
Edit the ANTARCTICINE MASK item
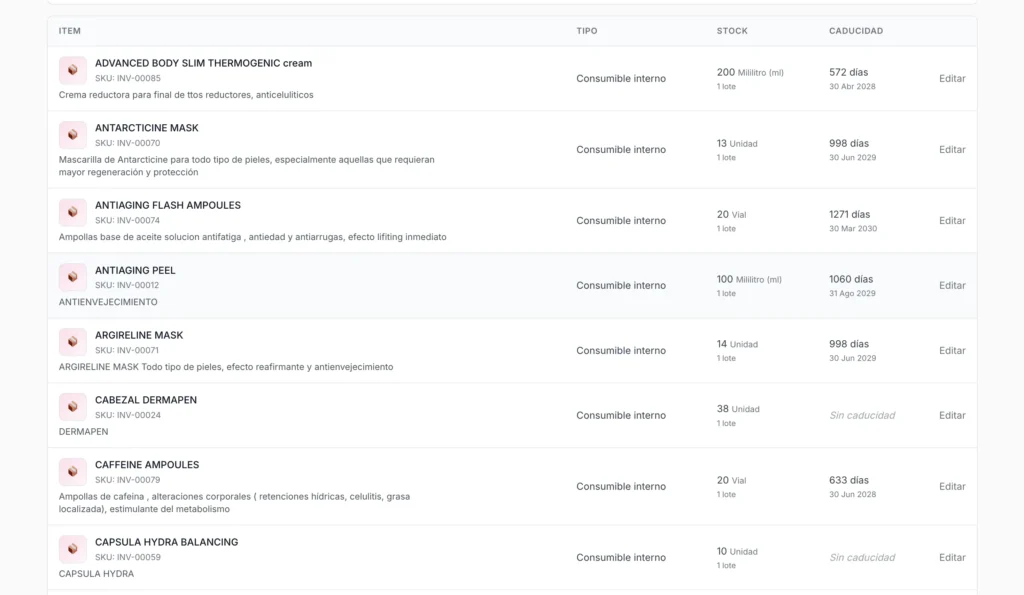(952, 150)
